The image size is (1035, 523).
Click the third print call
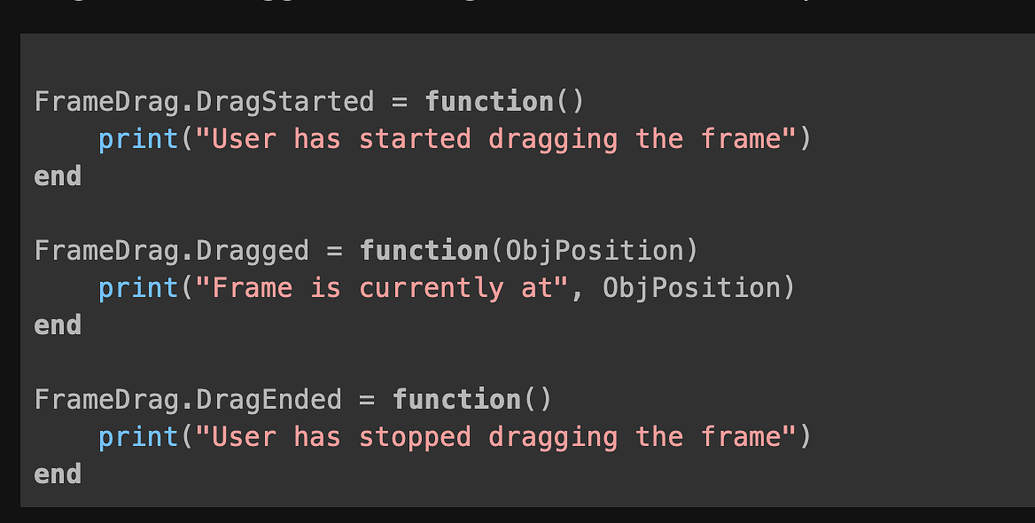(139, 437)
